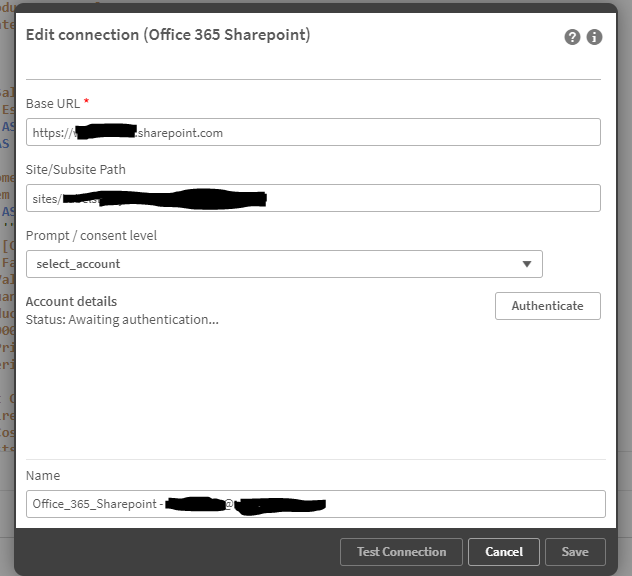Viewport: 632px width, 576px height.
Task: Click the info icon in dialog header
Action: (x=594, y=37)
